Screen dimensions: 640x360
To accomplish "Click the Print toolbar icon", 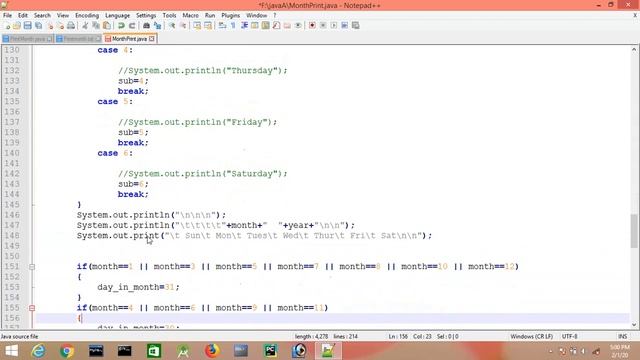I will (71, 26).
